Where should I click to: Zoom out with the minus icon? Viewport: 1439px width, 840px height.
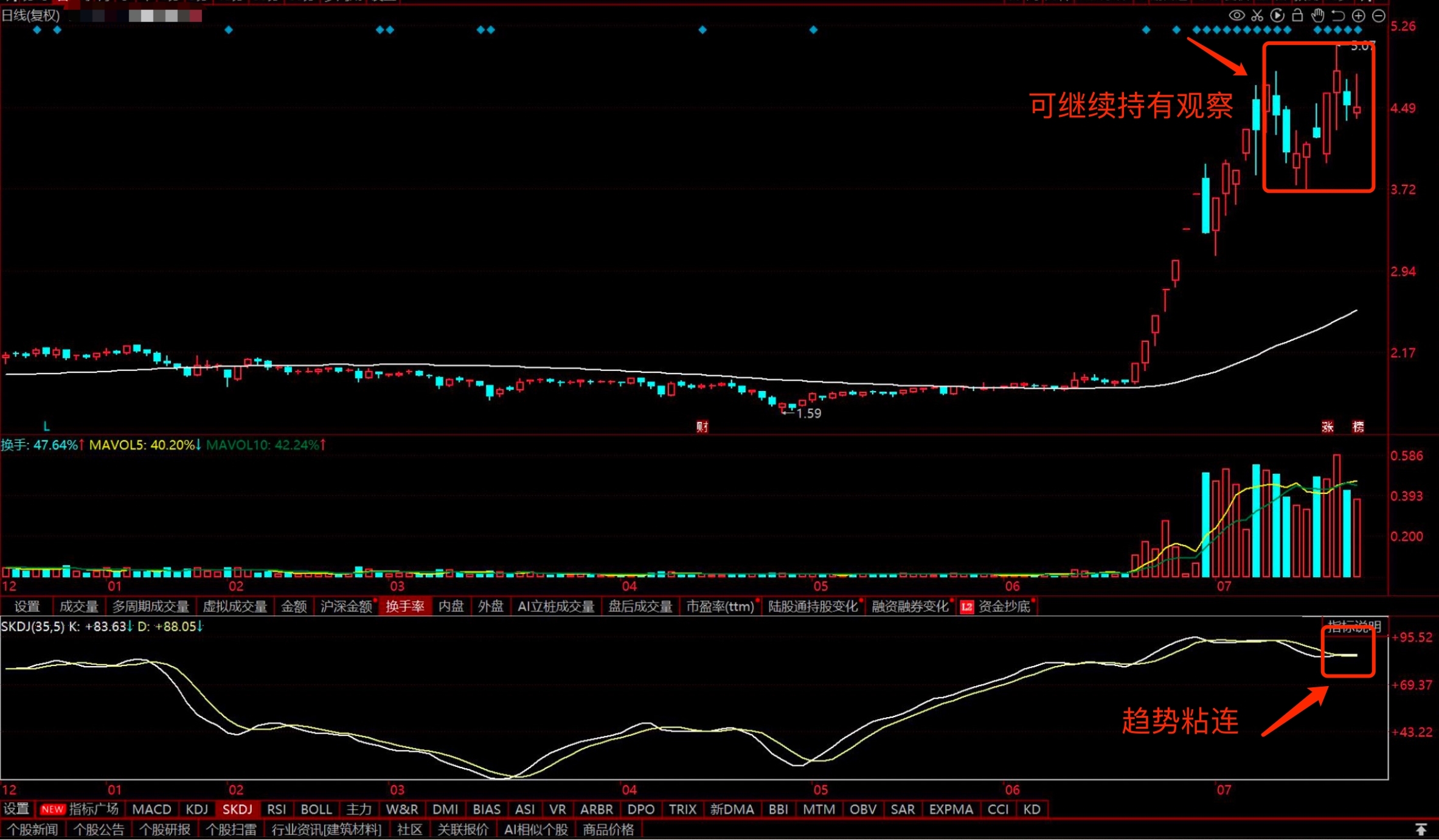click(x=1379, y=16)
